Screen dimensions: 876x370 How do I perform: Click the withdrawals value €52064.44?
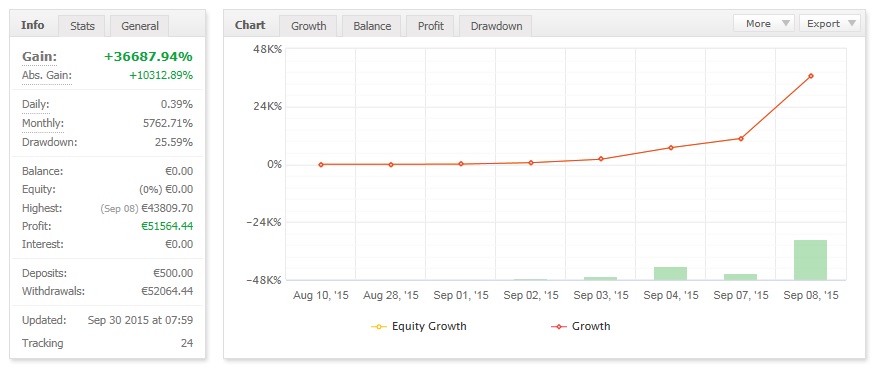[x=167, y=291]
